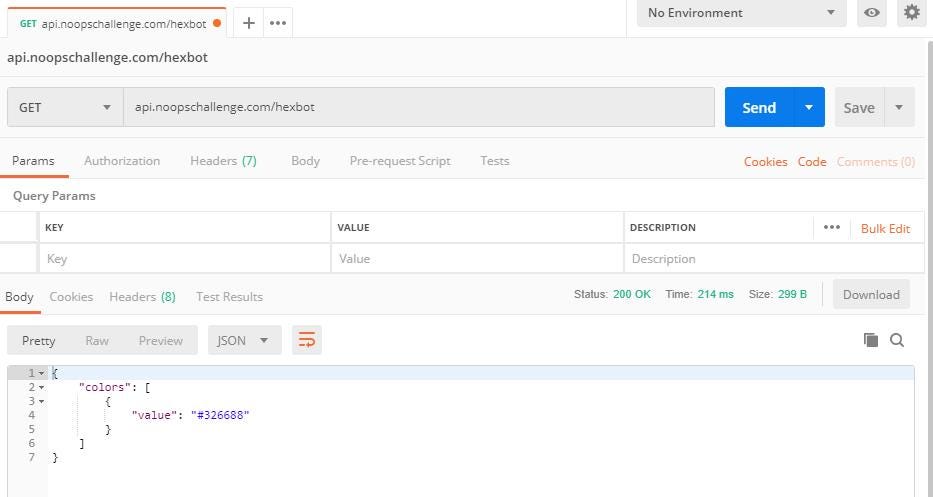The image size is (933, 497).
Task: Open column options three-dot icon in params
Action: [x=831, y=228]
